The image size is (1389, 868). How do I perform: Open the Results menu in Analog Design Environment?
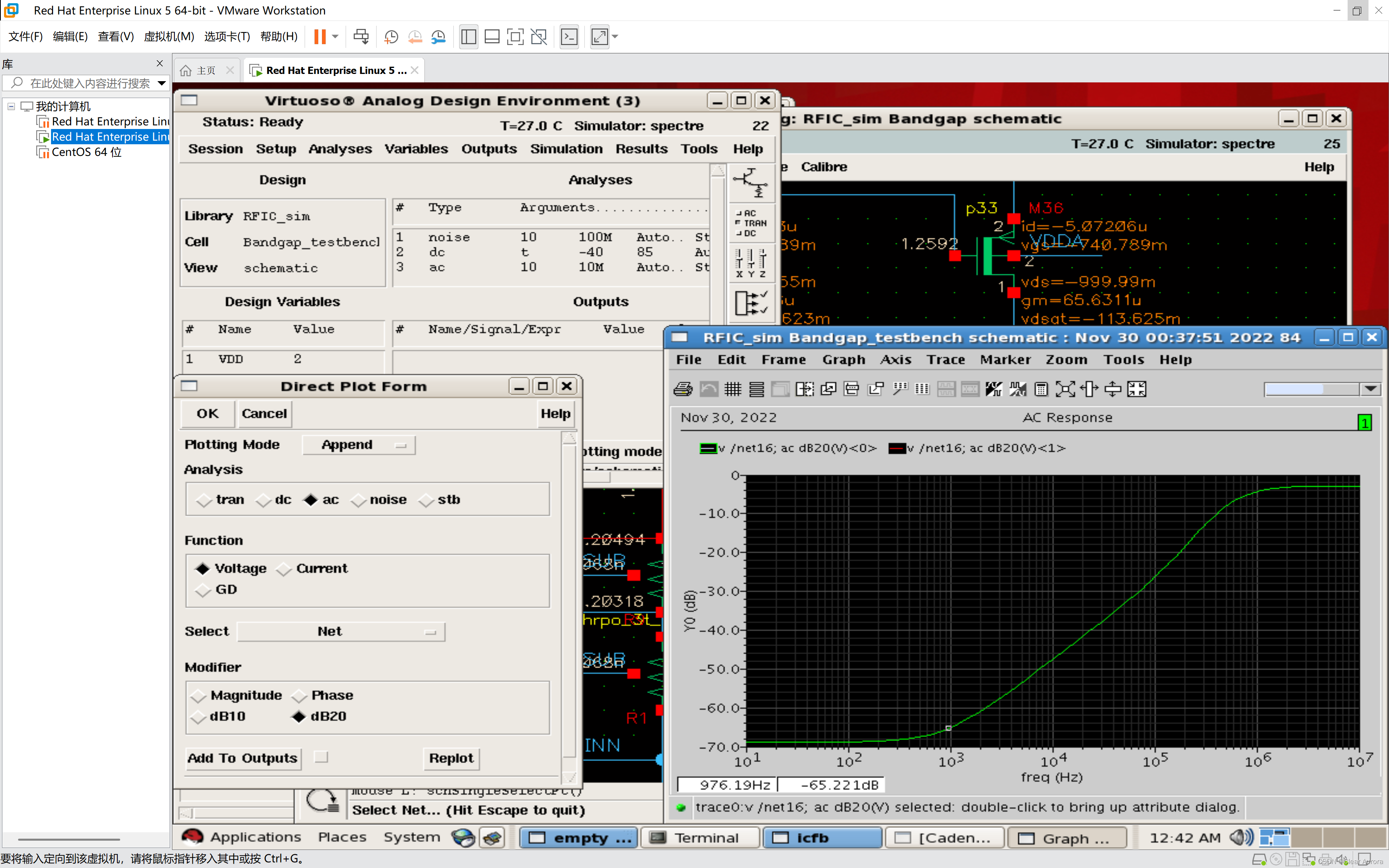[x=642, y=149]
